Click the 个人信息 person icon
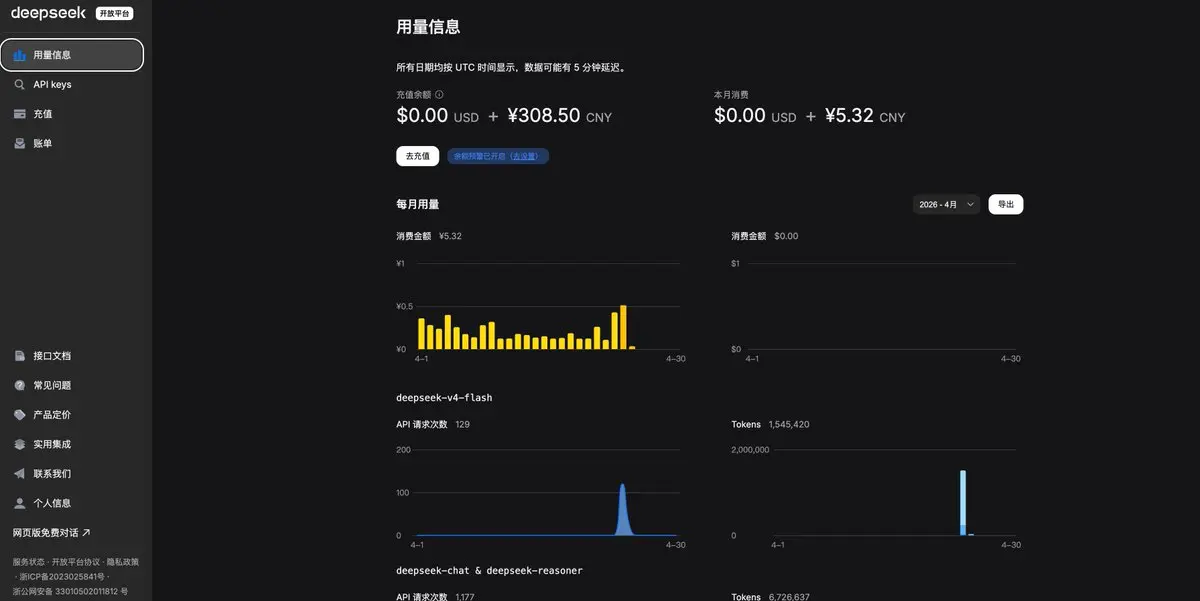Viewport: 1200px width, 601px height. [x=20, y=503]
